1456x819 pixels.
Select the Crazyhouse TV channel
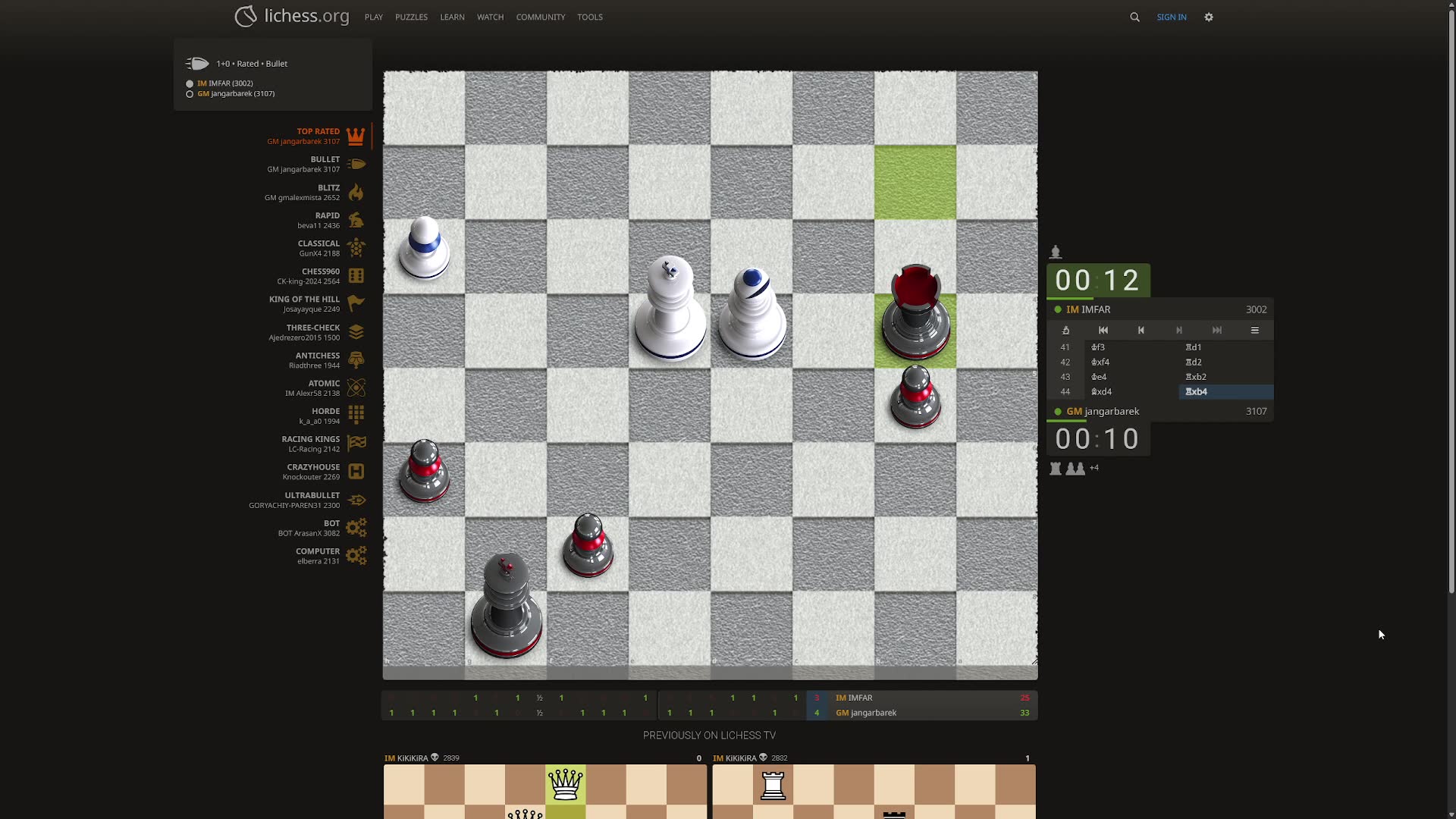355,472
